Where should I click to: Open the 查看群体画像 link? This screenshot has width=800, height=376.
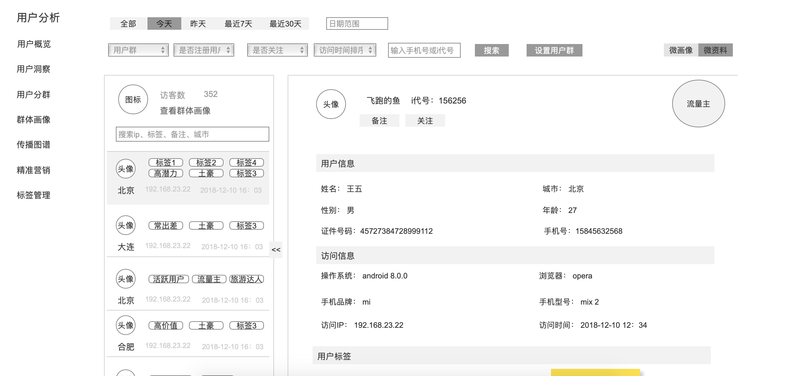(185, 111)
